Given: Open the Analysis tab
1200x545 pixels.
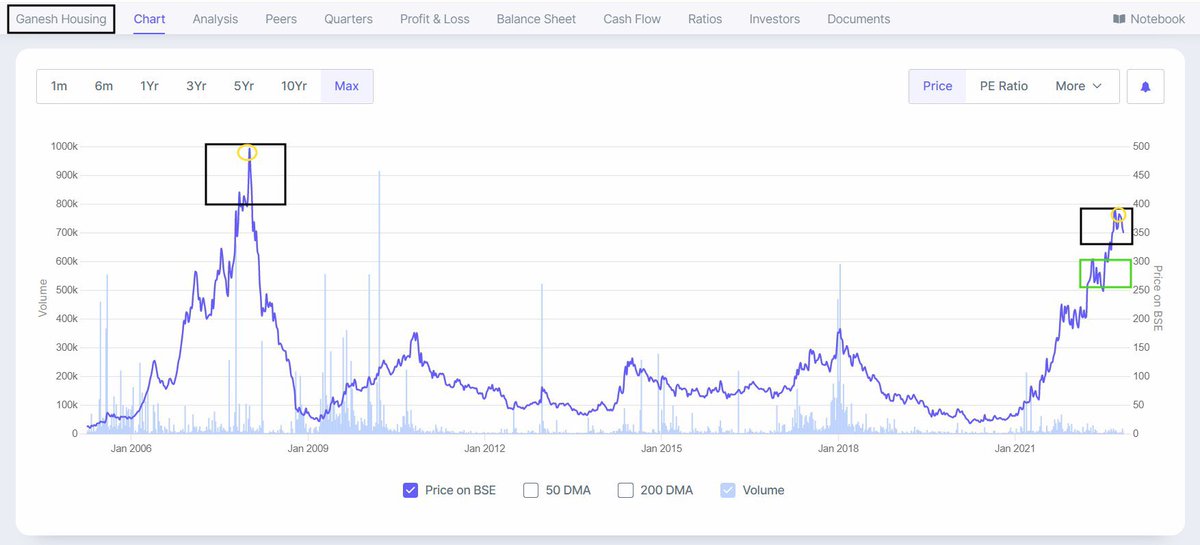Looking at the screenshot, I should coord(215,19).
